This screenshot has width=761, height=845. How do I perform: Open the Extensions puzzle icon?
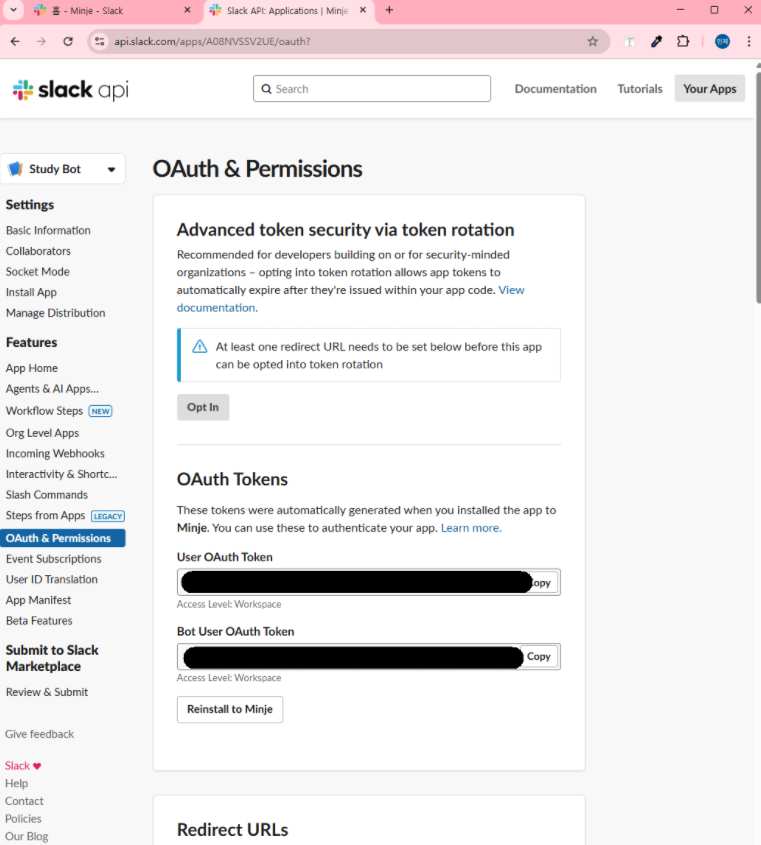[x=683, y=41]
